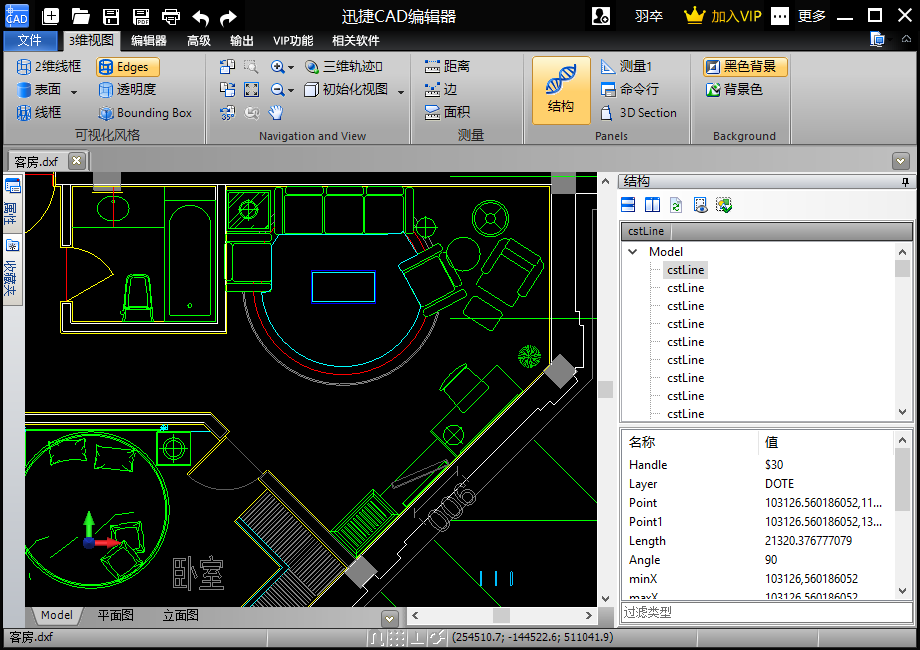
Task: Open the zoom in dropdown arrow
Action: point(290,67)
